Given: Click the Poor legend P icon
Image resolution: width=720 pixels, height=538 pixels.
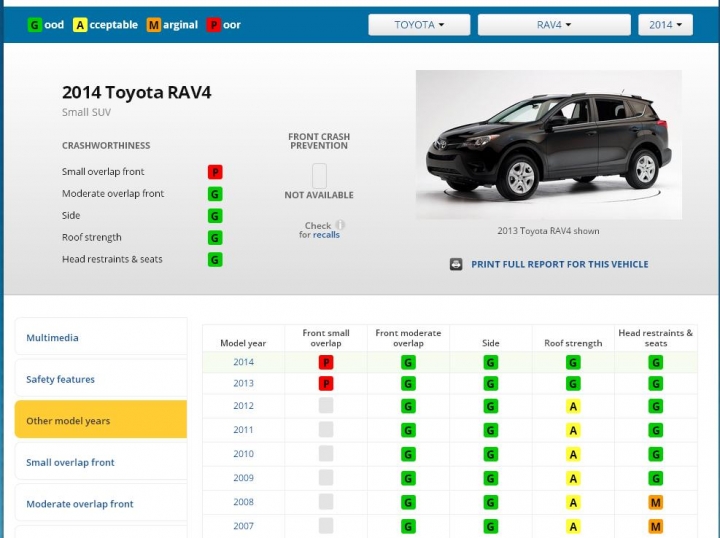Looking at the screenshot, I should (x=214, y=25).
